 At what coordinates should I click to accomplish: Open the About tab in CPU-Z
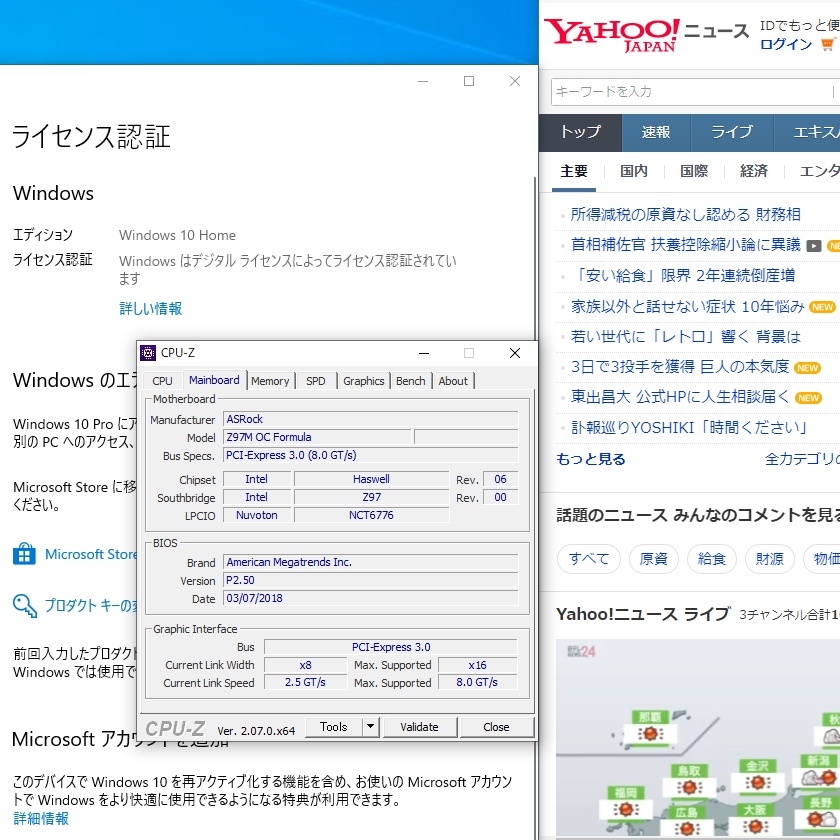point(453,381)
